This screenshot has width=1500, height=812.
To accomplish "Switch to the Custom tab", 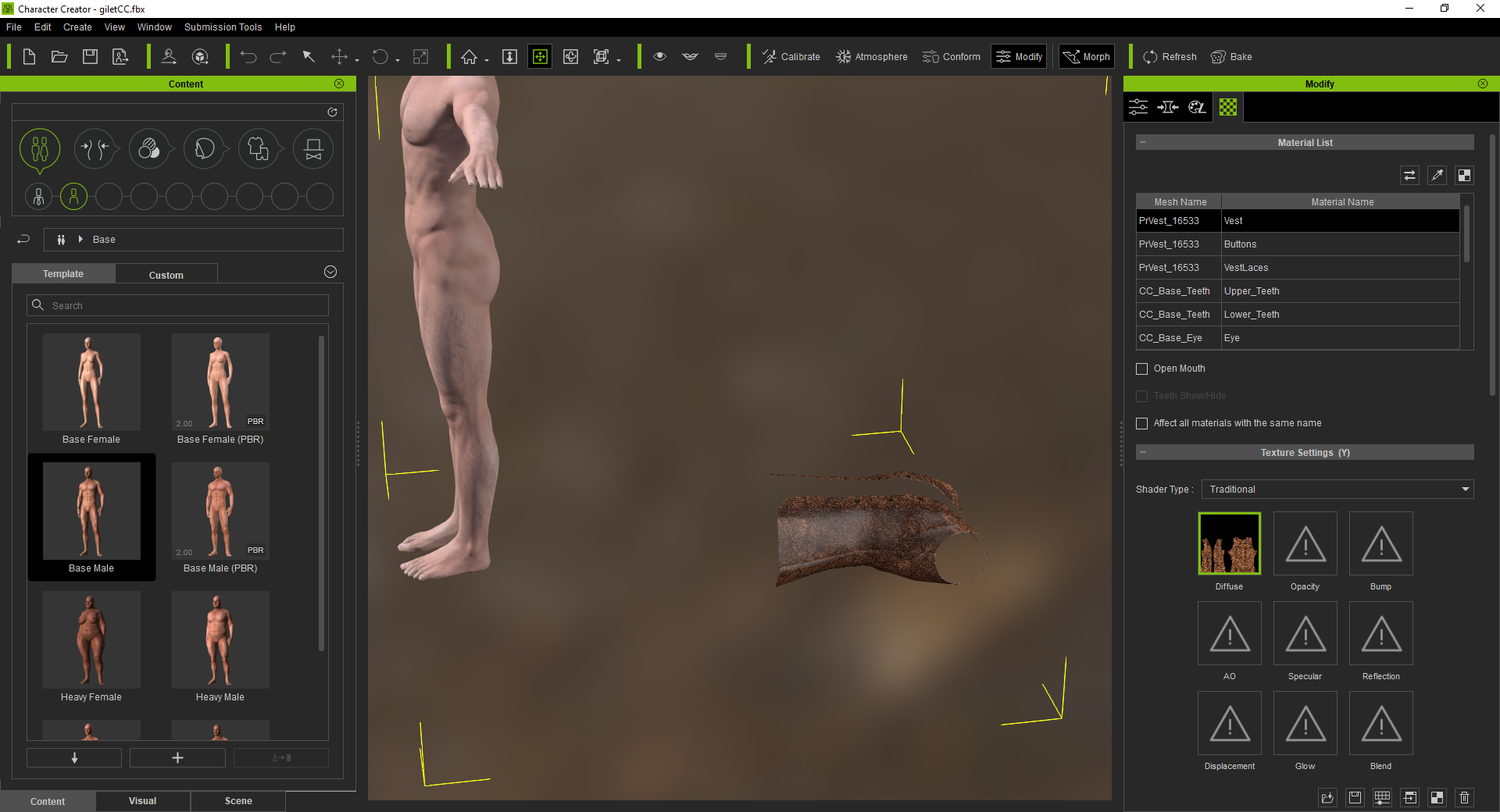I will 166,275.
